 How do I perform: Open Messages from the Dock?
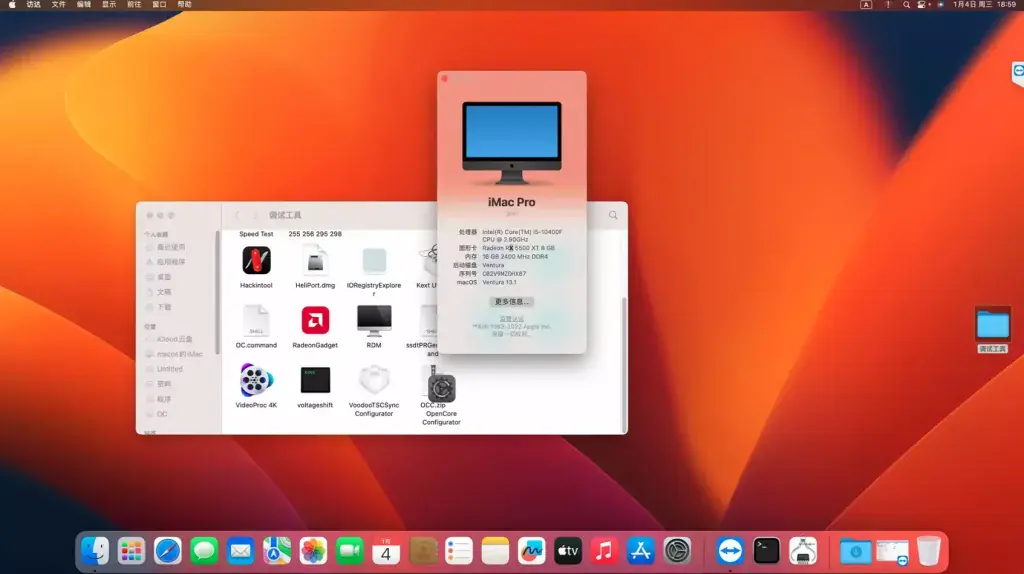tap(204, 551)
